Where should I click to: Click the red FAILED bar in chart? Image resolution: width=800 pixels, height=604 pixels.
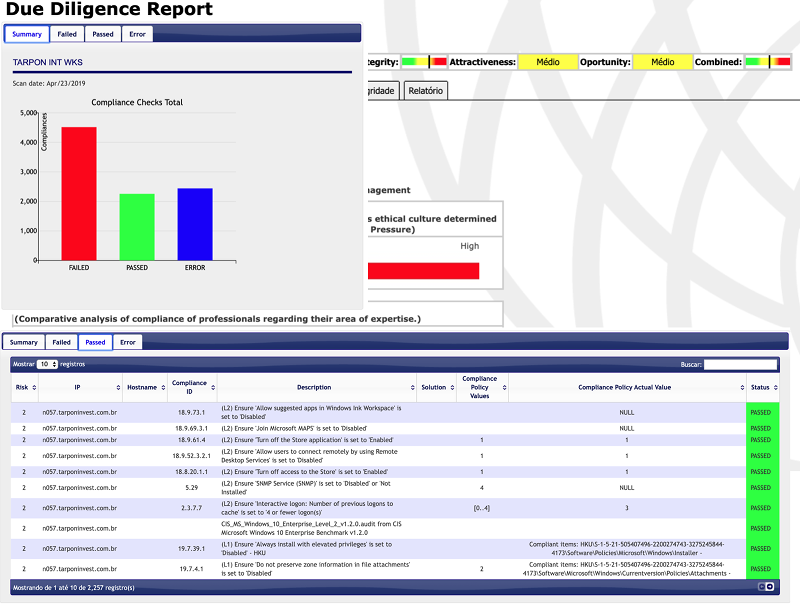pos(79,193)
